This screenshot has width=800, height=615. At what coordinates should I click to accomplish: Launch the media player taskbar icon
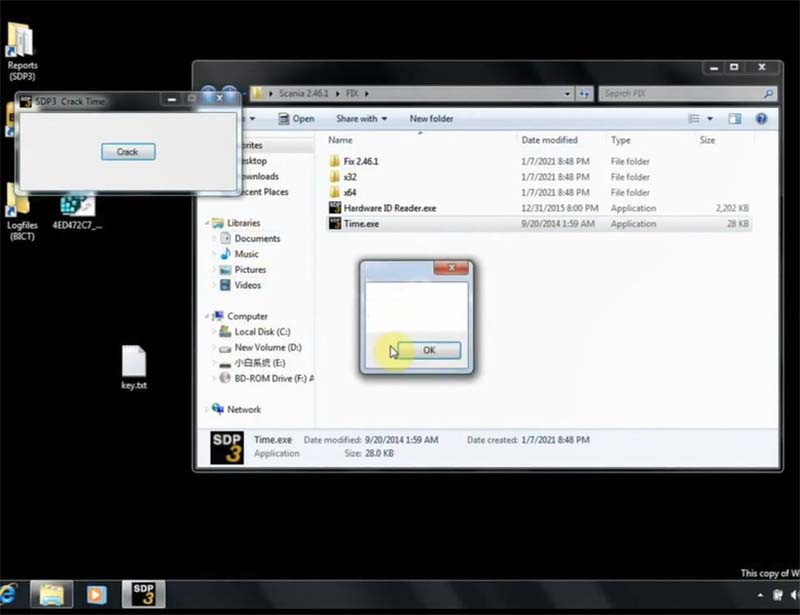pyautogui.click(x=96, y=595)
